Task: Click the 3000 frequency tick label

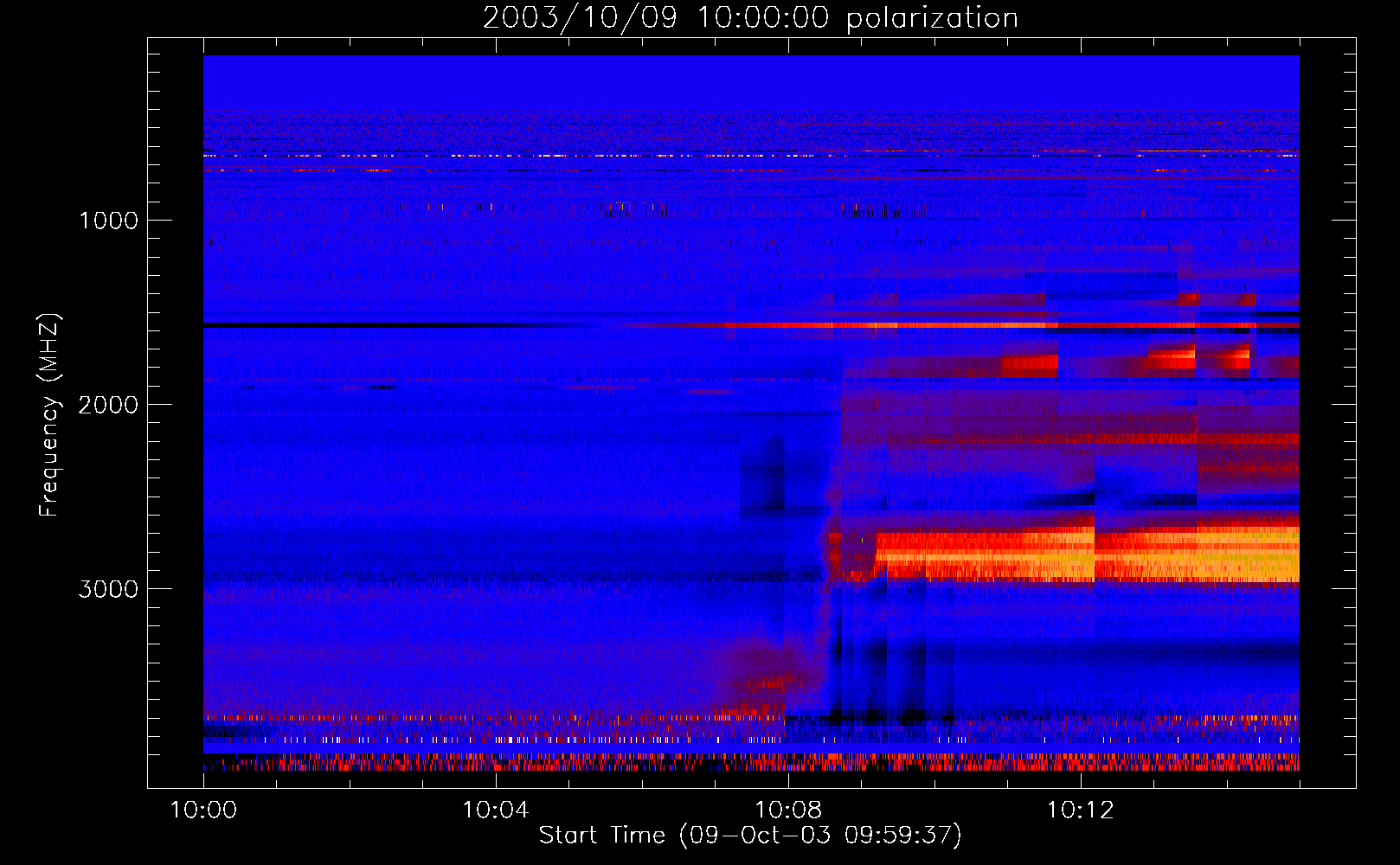Action: tap(108, 589)
